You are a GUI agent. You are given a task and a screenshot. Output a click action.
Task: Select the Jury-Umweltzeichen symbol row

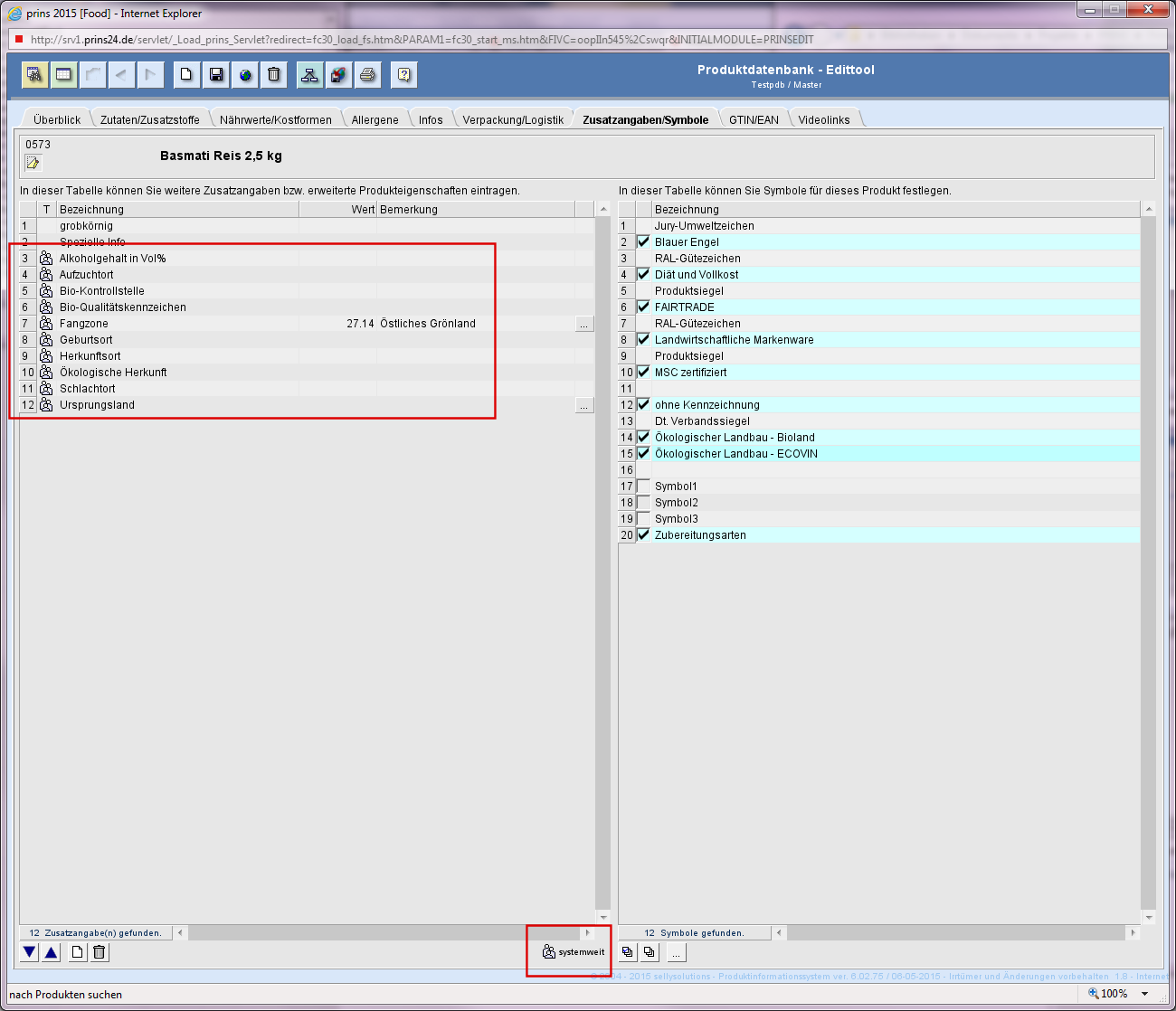(879, 226)
